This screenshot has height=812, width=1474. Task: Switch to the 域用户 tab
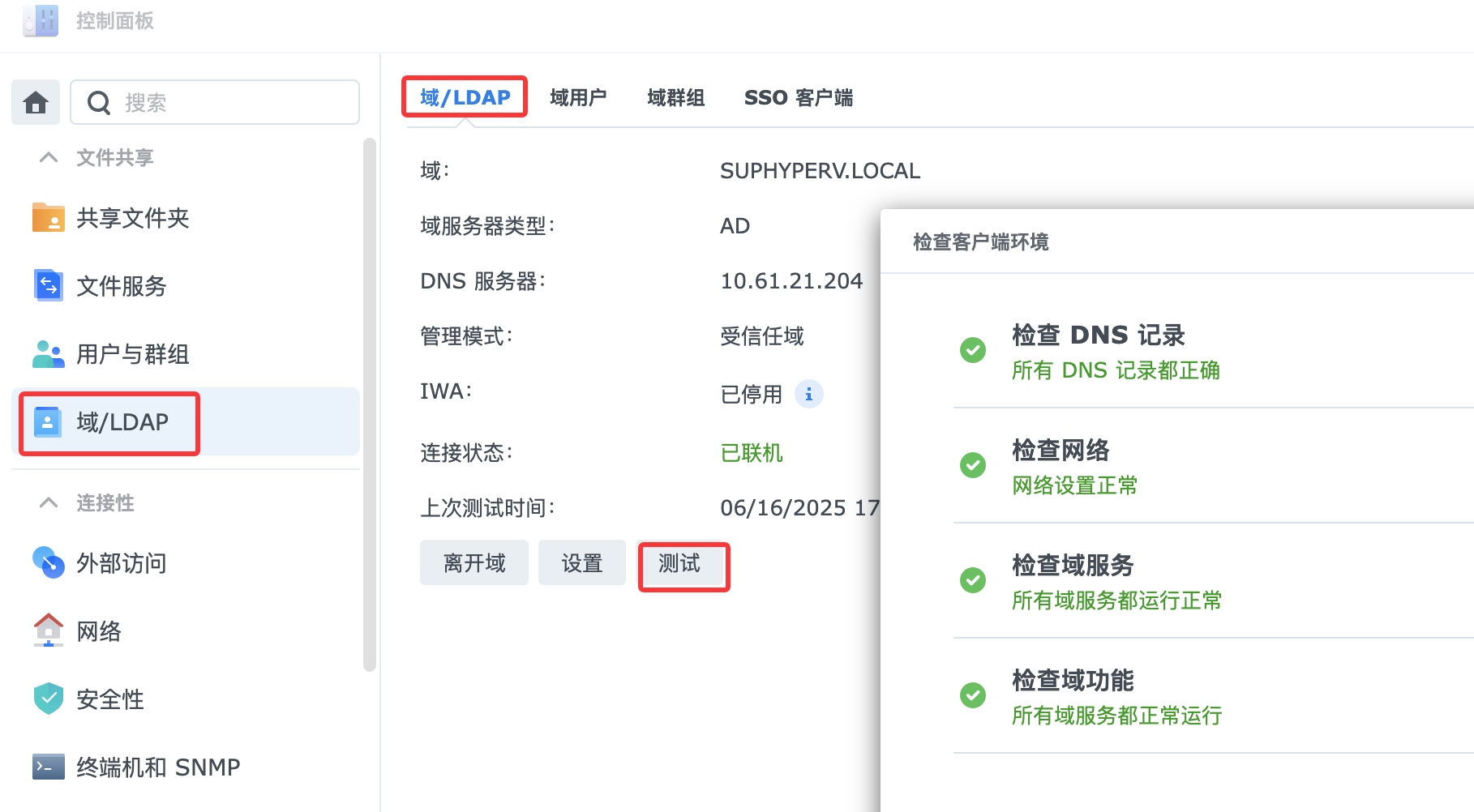coord(578,98)
